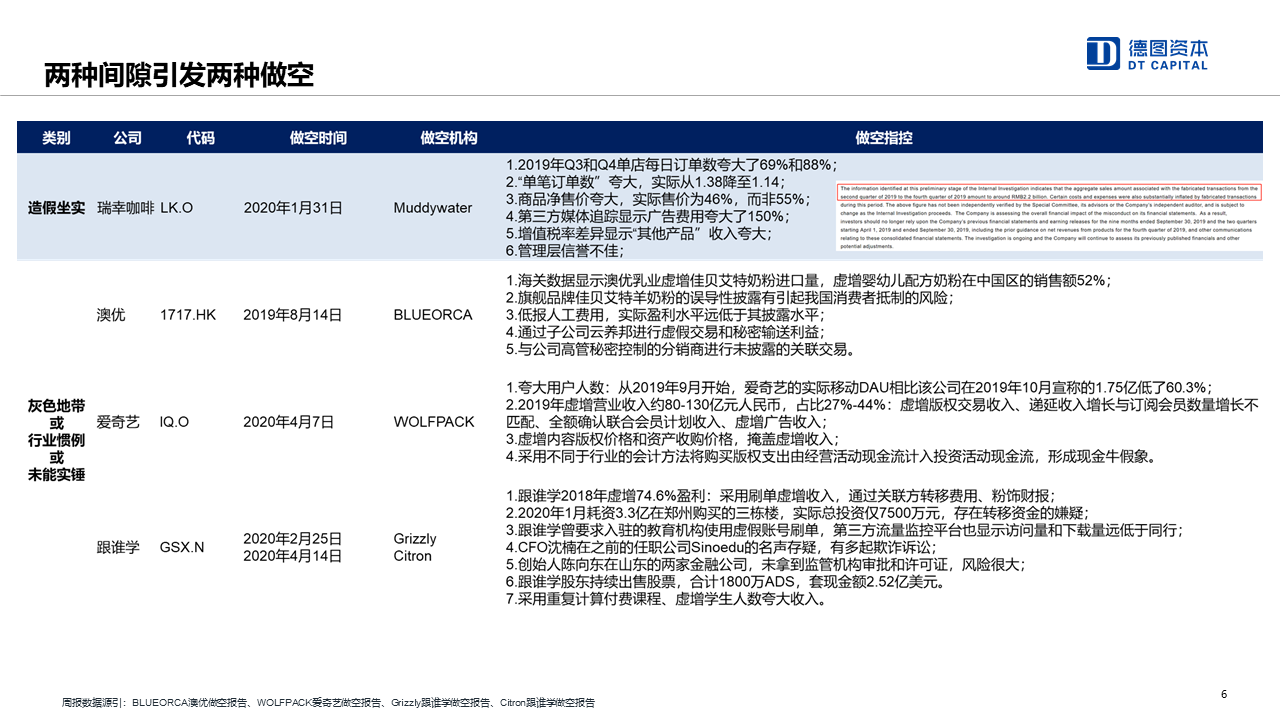This screenshot has height=720, width=1280.
Task: Click GSX allegation about CFO沈楠
Action: point(721,547)
